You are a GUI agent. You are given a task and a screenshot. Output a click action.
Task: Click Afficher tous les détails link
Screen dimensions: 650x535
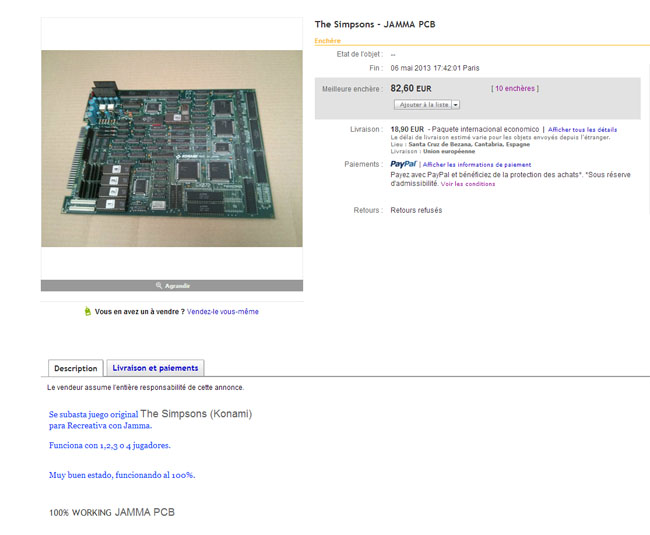582,130
